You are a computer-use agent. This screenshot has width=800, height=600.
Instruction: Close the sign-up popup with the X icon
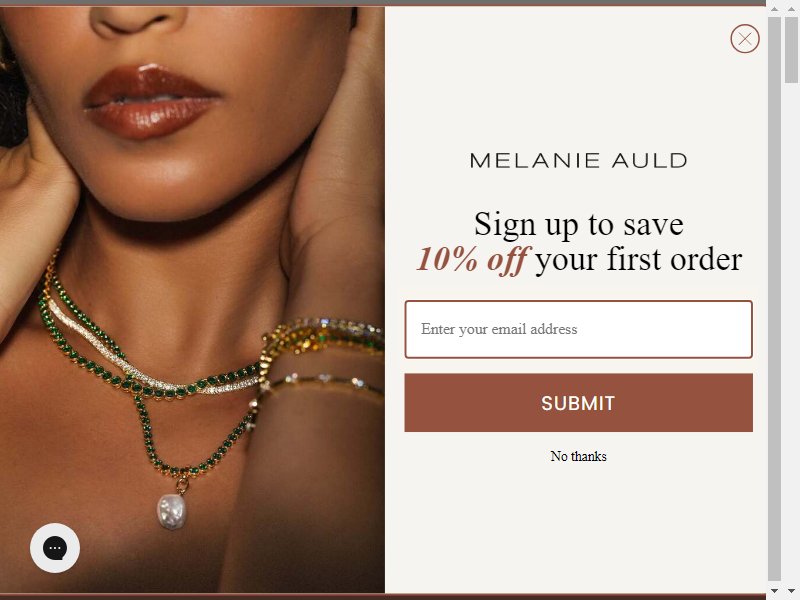[744, 39]
